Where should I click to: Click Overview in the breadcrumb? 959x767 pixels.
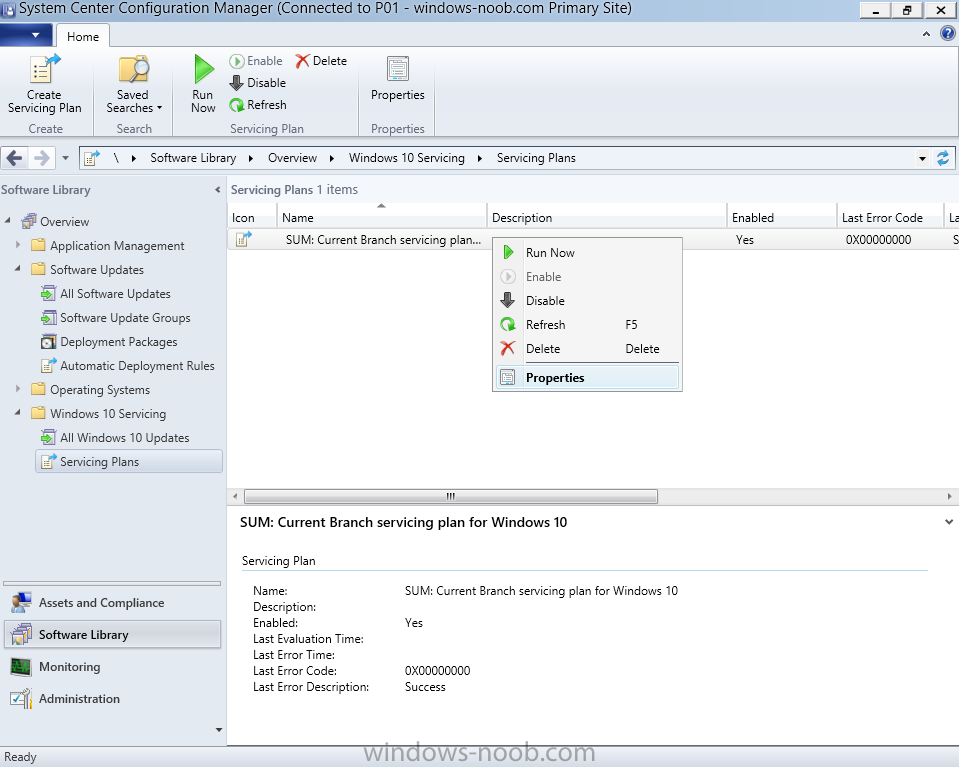pos(292,158)
